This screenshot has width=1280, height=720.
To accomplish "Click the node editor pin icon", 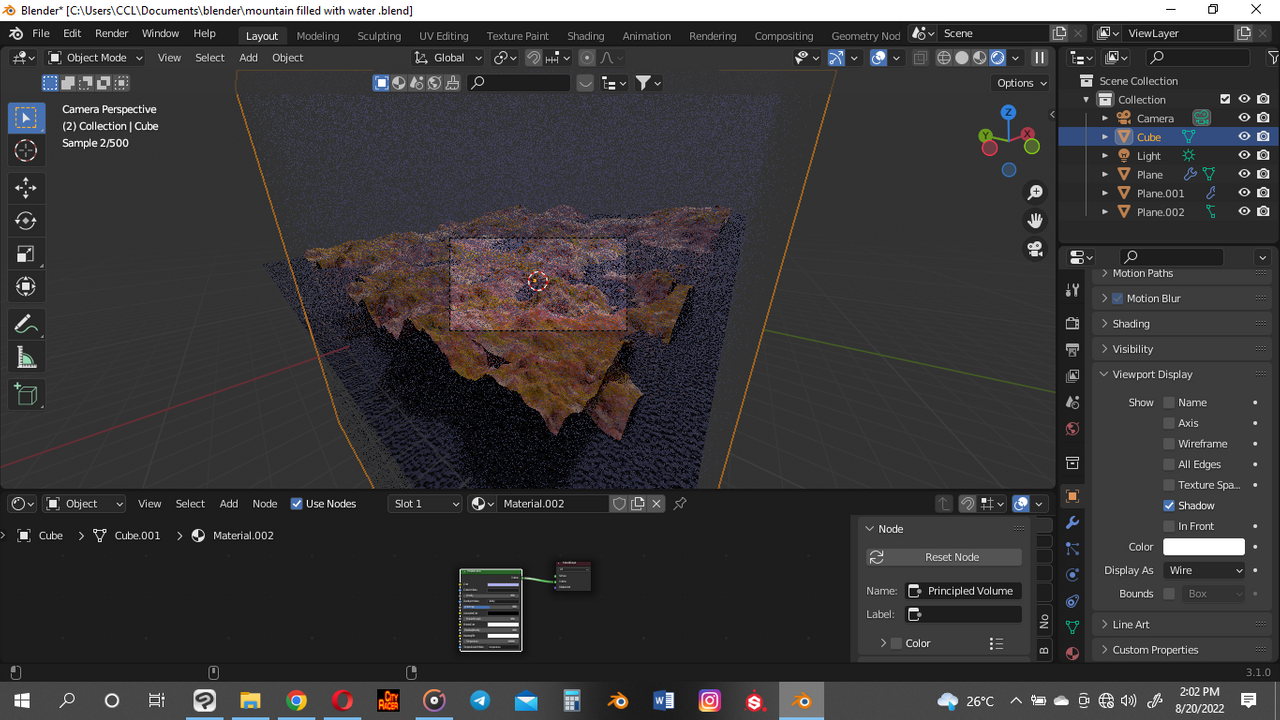I will pos(680,503).
